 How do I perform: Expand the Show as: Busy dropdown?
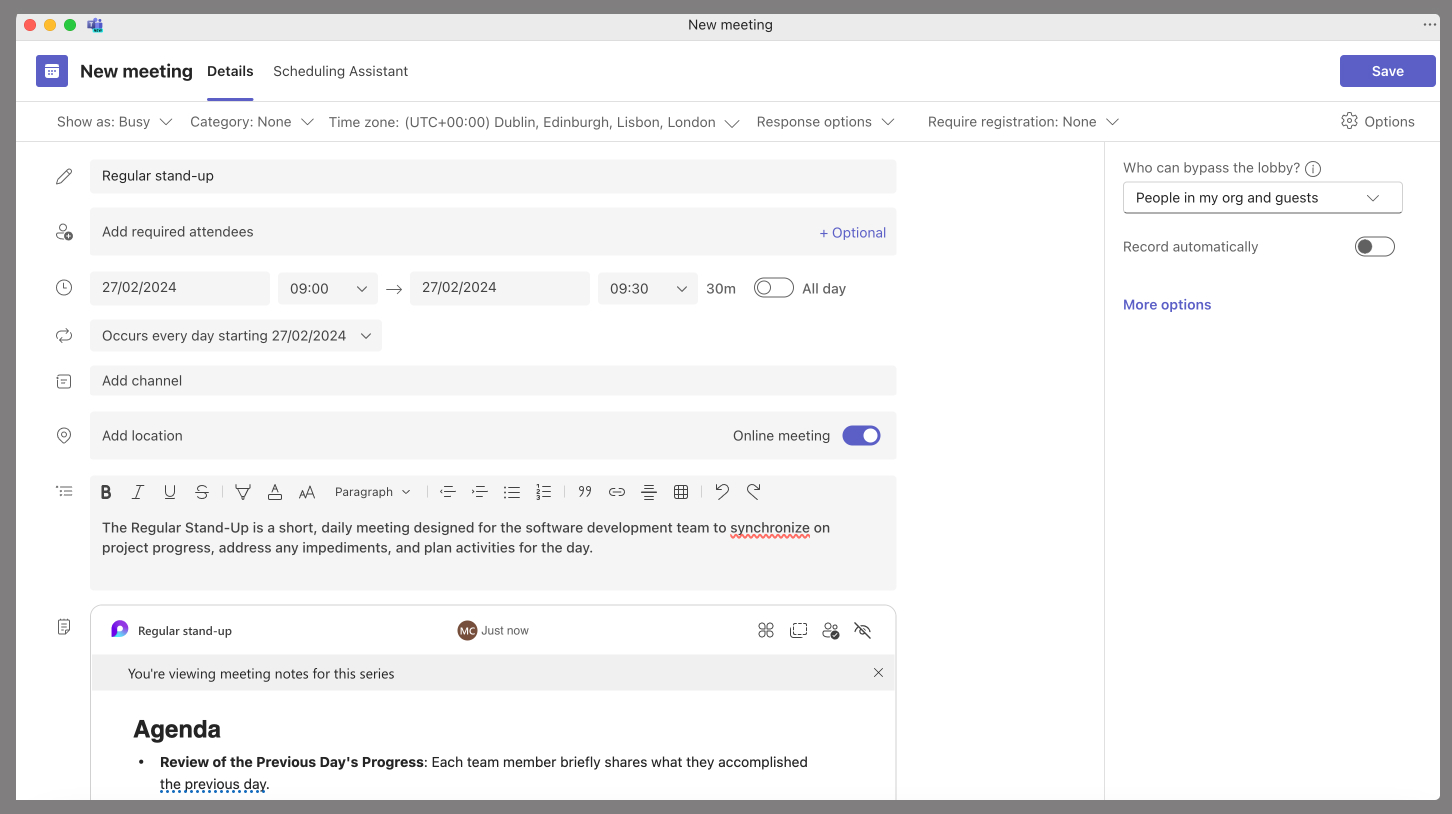pyautogui.click(x=114, y=122)
